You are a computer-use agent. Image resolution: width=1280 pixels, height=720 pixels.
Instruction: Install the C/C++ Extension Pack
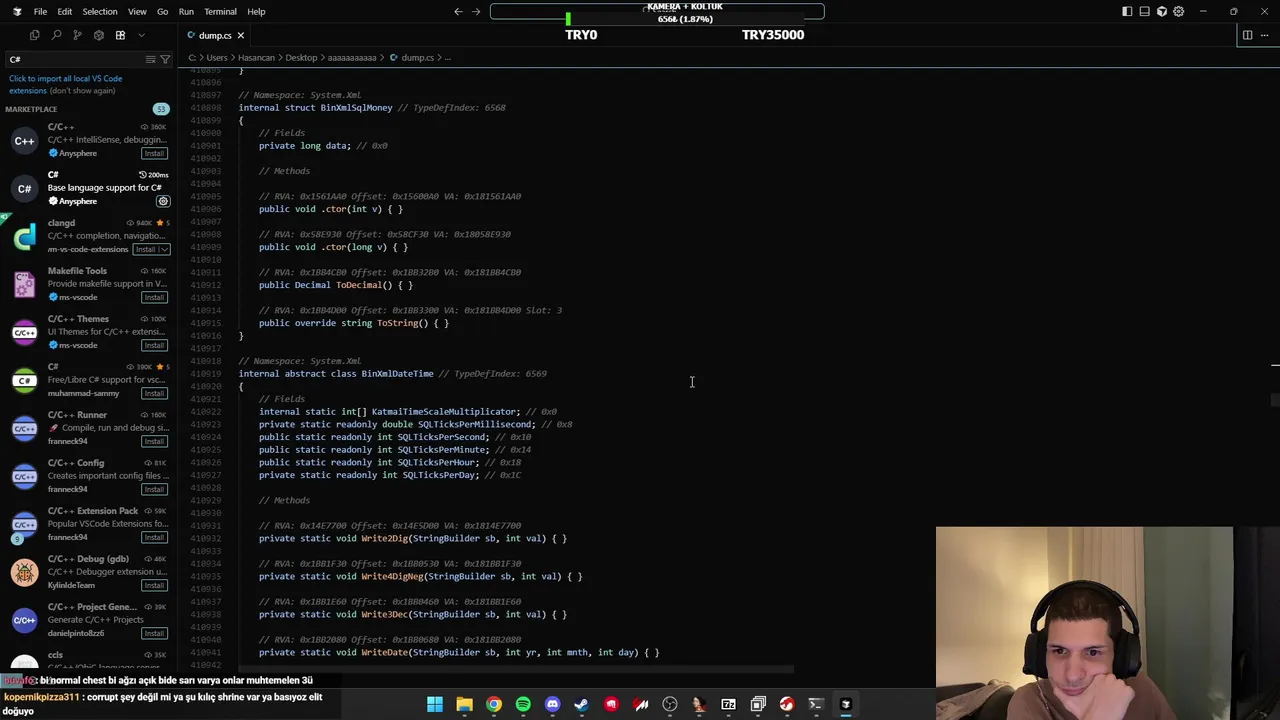tap(154, 537)
